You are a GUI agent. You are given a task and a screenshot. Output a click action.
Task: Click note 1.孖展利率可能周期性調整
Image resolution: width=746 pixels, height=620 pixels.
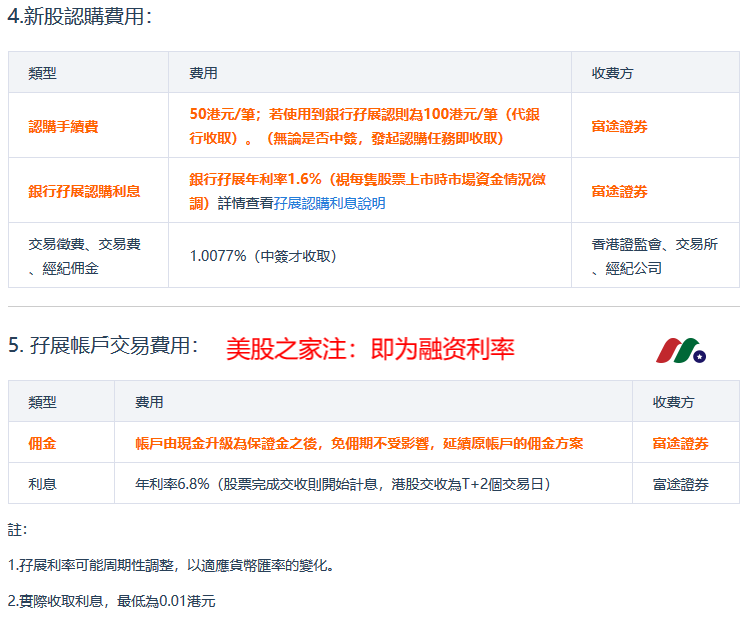pos(171,565)
